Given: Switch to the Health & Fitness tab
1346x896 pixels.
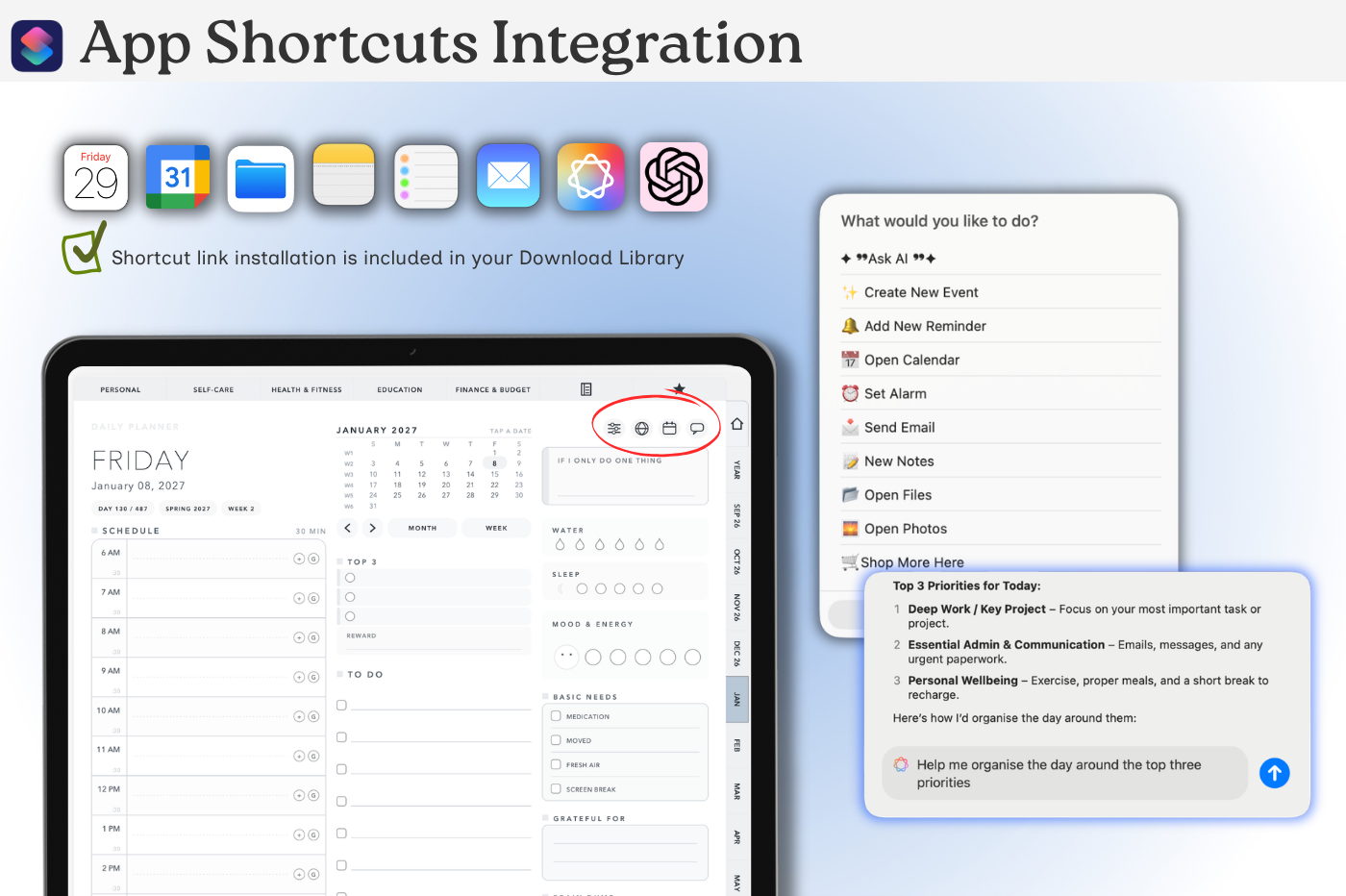Looking at the screenshot, I should [x=307, y=389].
